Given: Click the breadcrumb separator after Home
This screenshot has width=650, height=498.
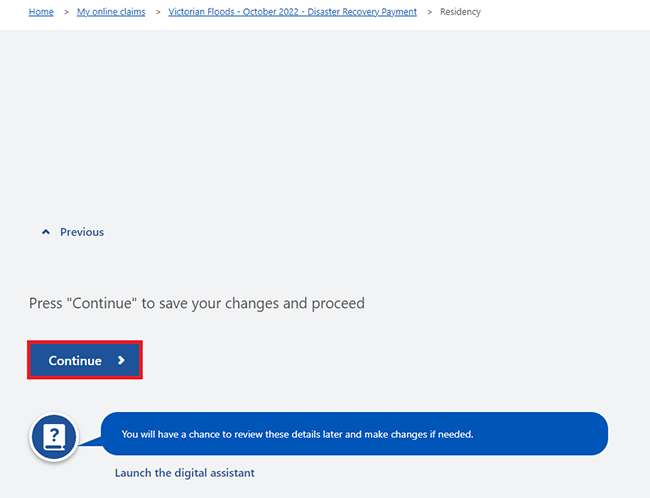Looking at the screenshot, I should pos(66,12).
